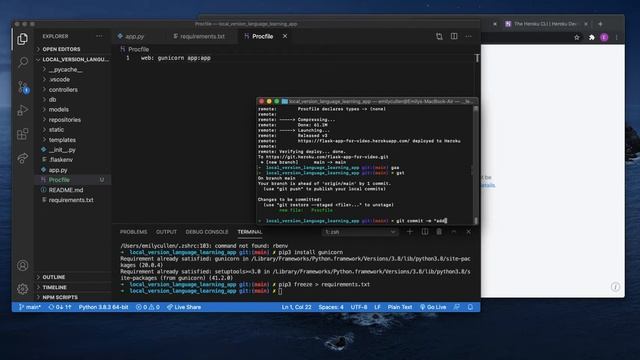Close the terminal panel

pos(469,231)
